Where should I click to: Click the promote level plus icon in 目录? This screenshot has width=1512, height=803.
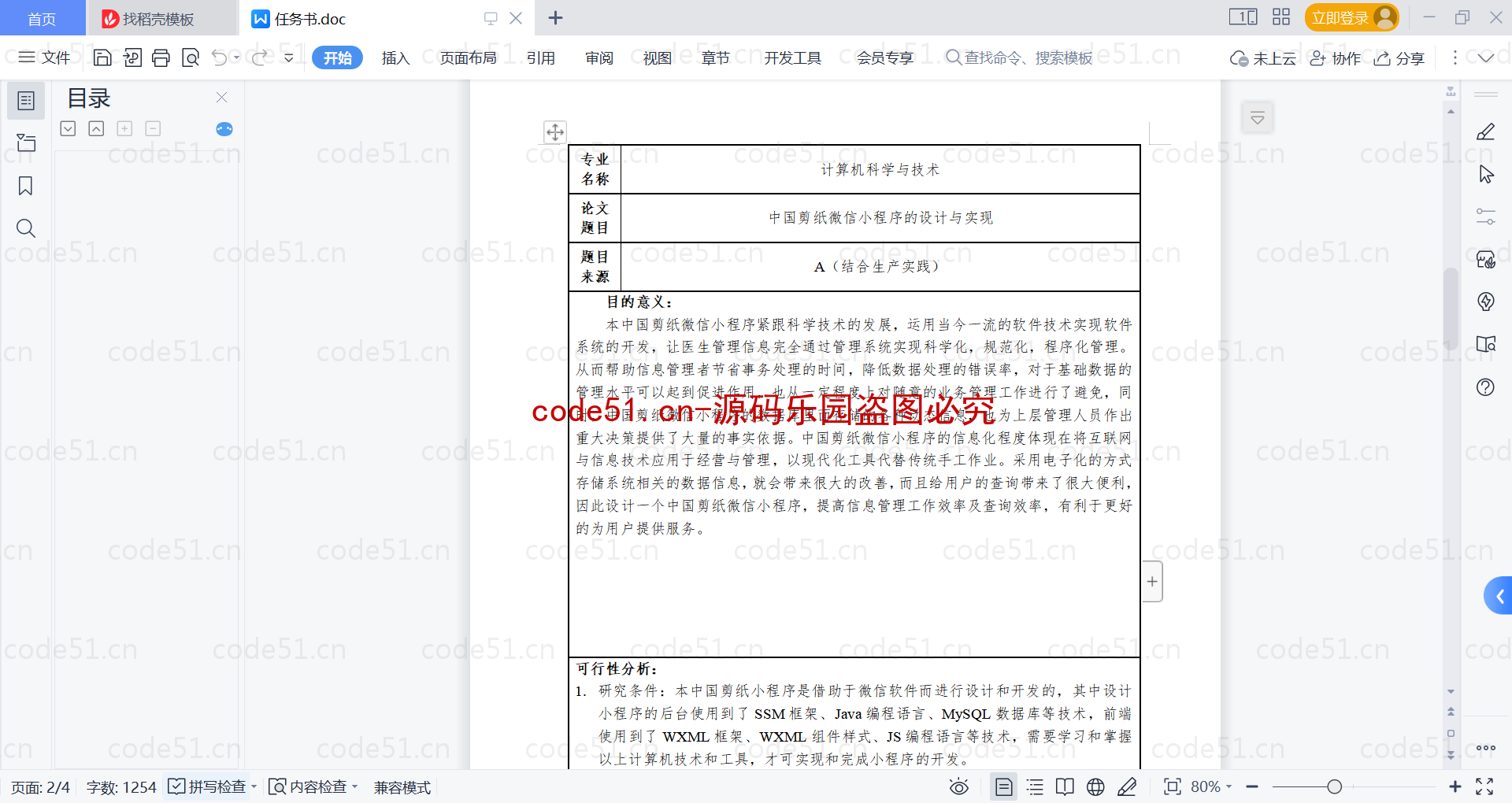(x=124, y=128)
